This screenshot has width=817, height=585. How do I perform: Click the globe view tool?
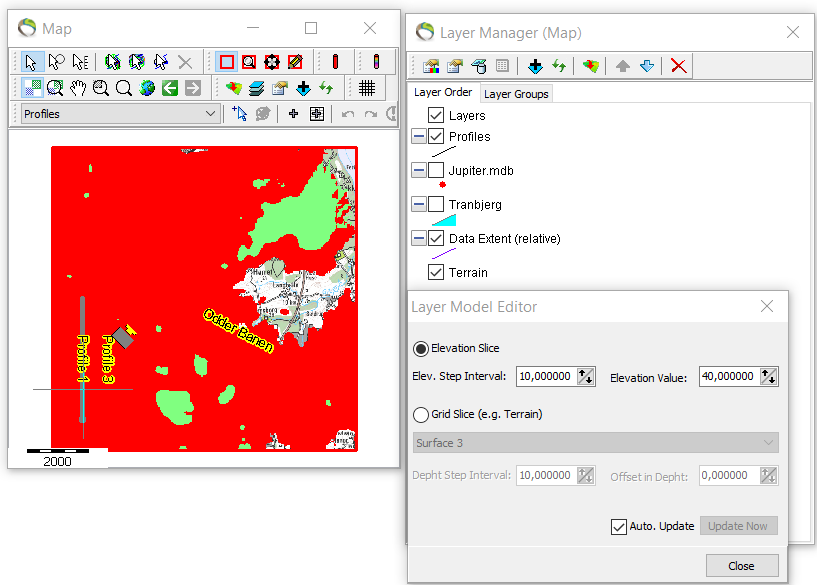(147, 87)
